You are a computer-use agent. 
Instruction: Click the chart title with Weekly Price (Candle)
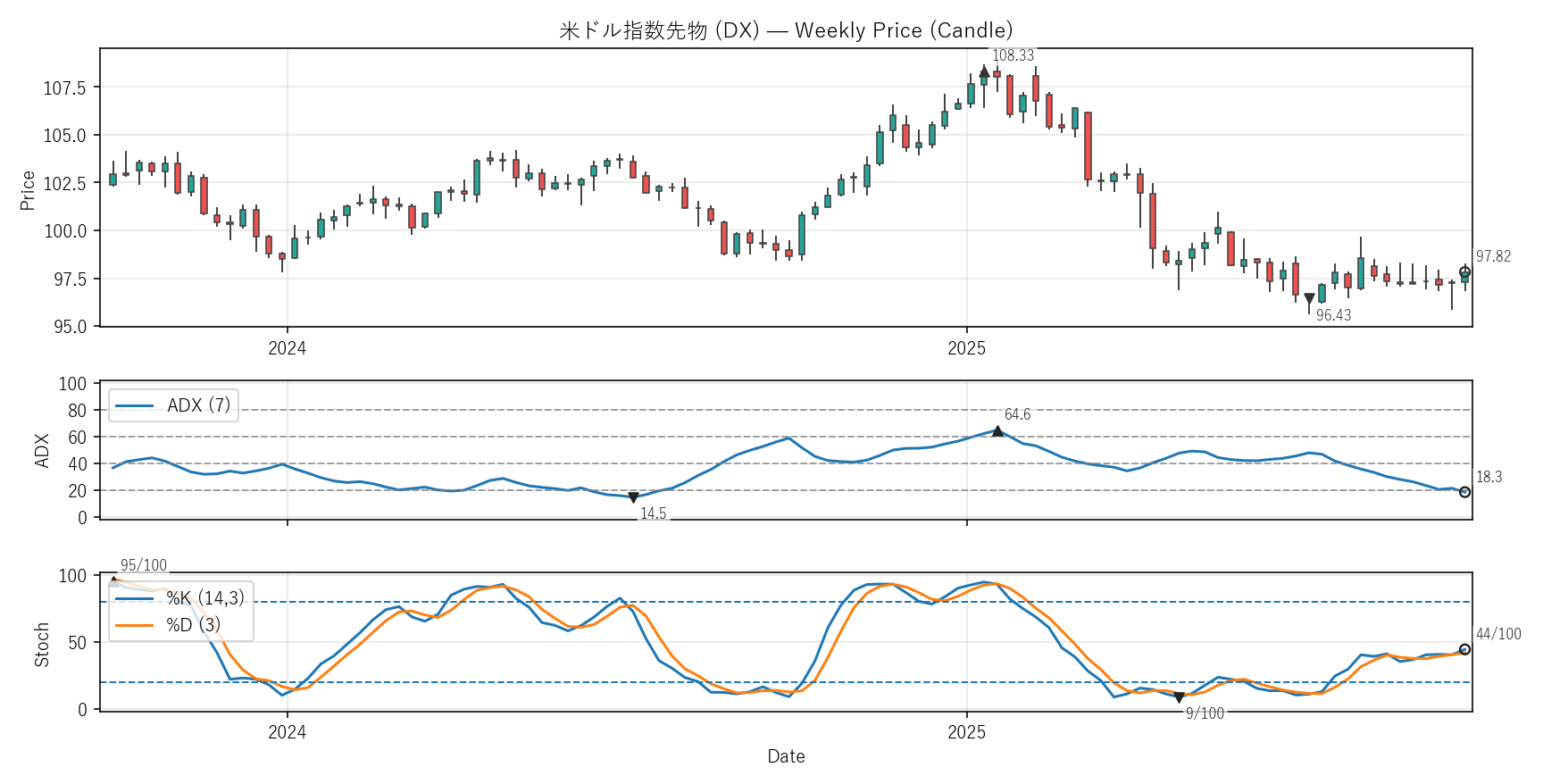coord(786,30)
